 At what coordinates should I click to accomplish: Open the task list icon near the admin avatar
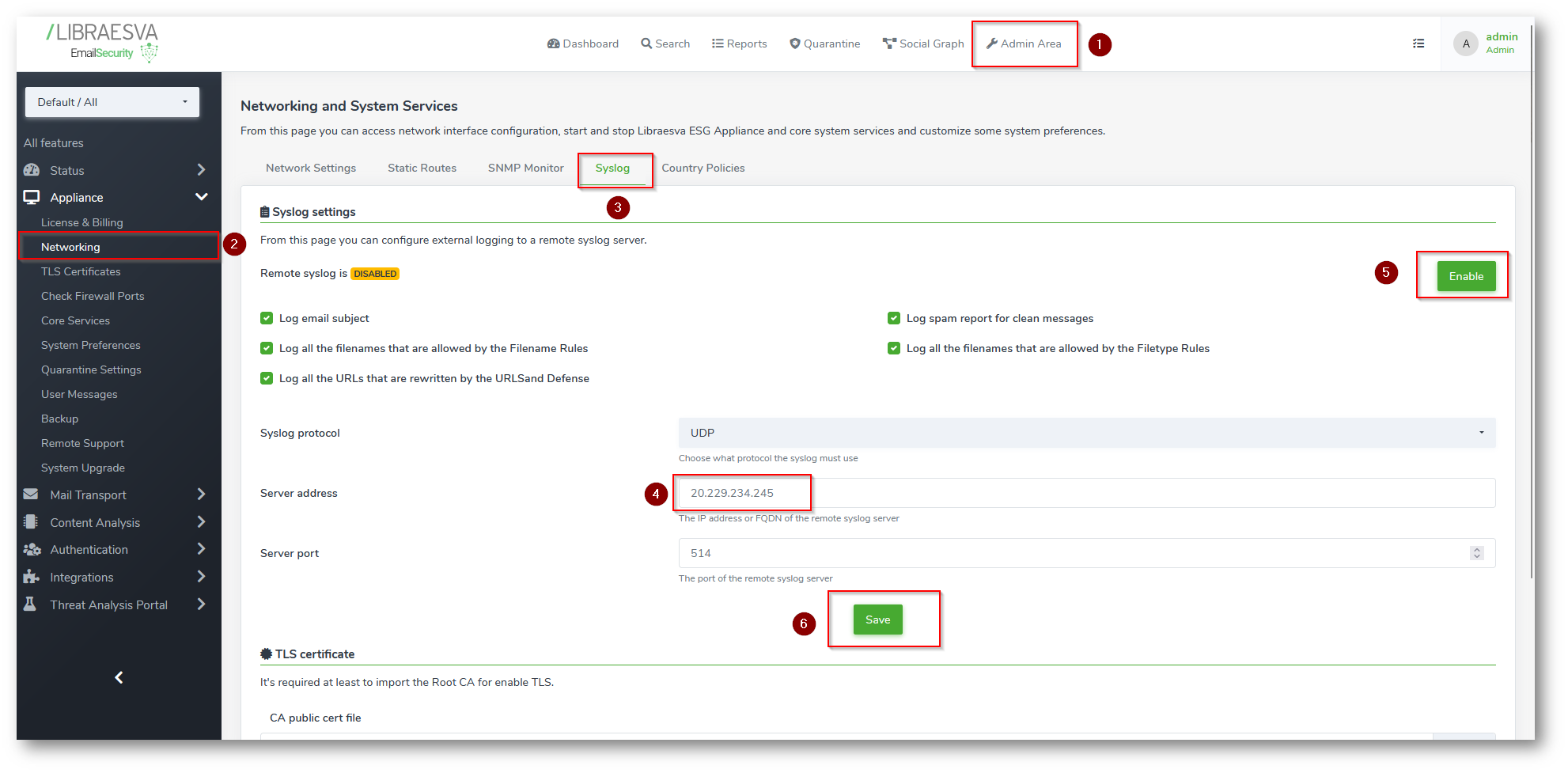coord(1418,44)
